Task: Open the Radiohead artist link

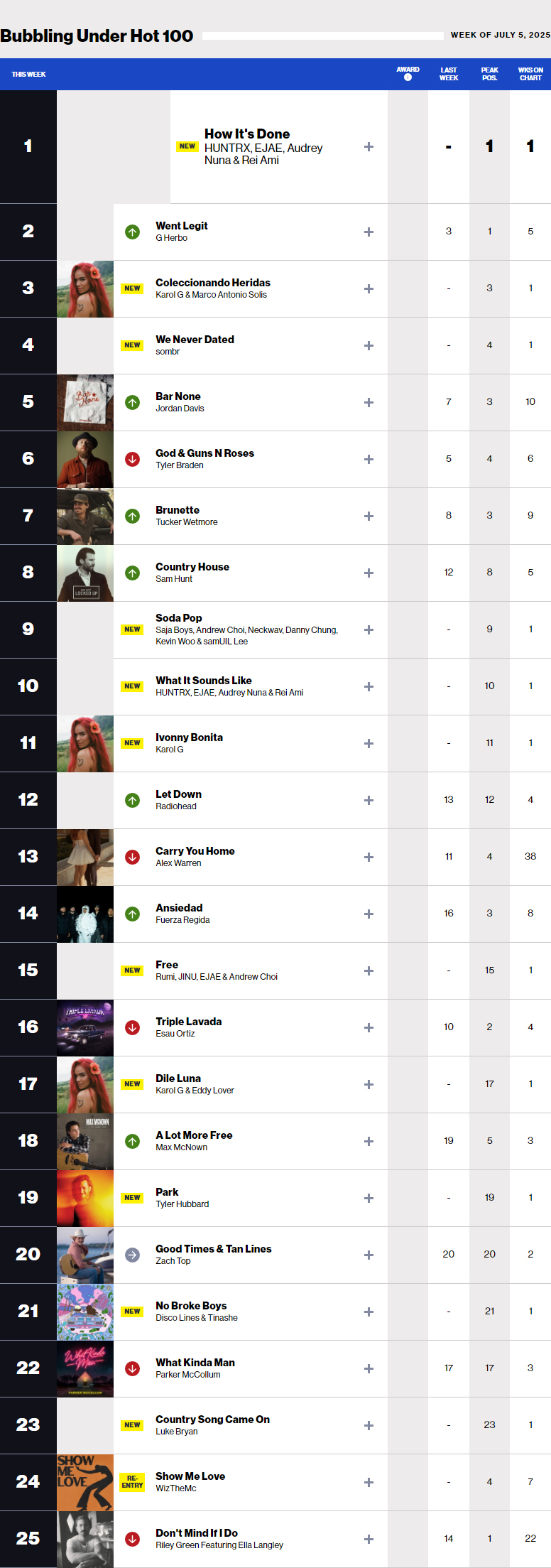Action: [x=176, y=806]
